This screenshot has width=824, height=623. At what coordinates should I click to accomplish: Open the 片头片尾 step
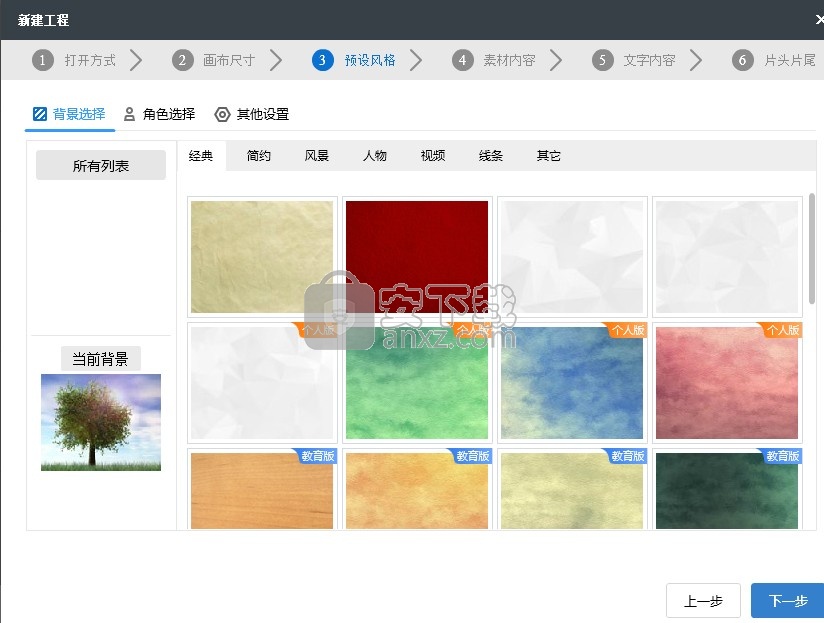[x=790, y=60]
